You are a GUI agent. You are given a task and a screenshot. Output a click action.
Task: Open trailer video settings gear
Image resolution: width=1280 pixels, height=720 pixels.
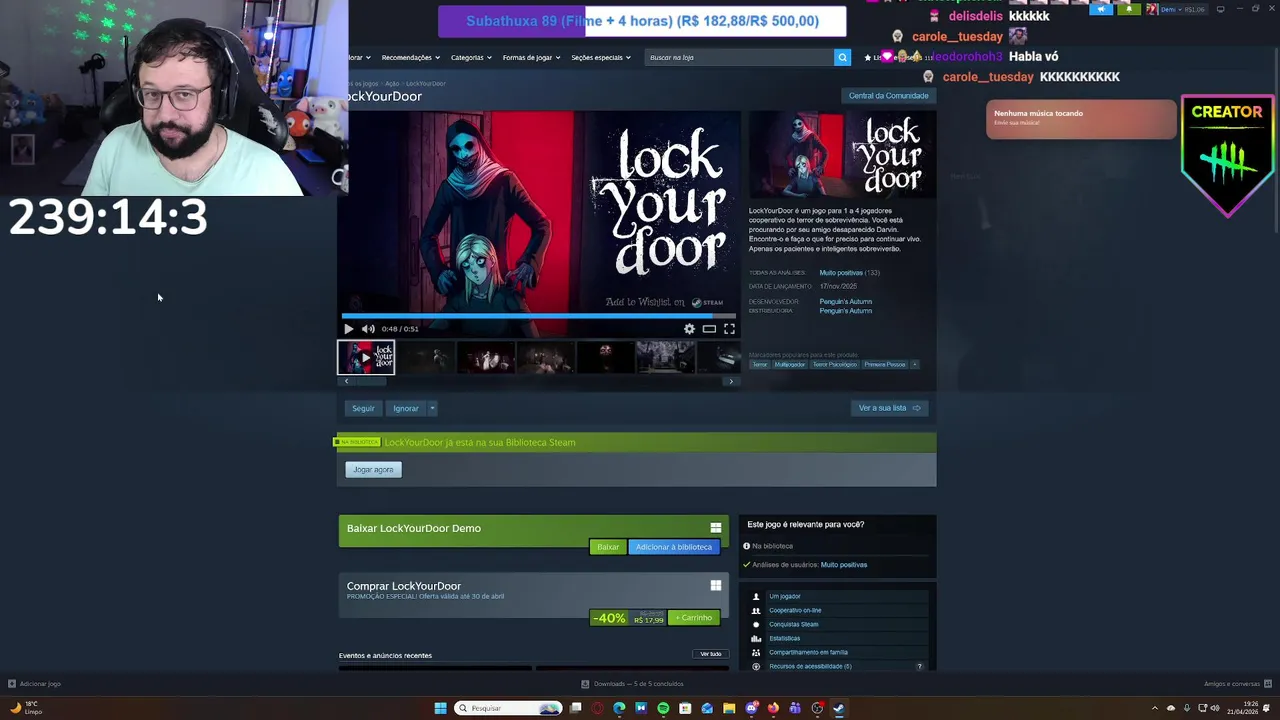689,329
